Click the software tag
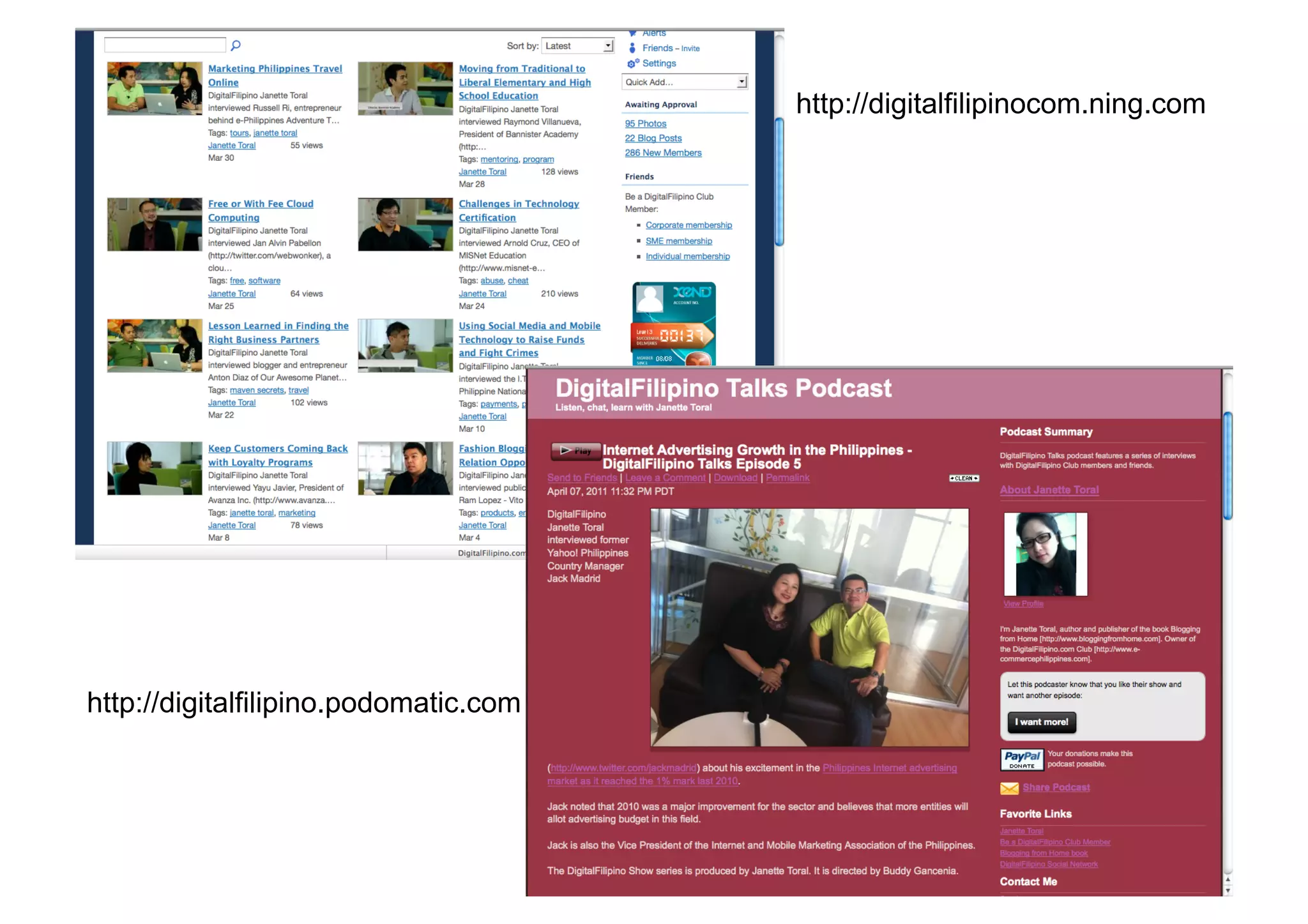This screenshot has width=1308, height=924. tap(264, 281)
